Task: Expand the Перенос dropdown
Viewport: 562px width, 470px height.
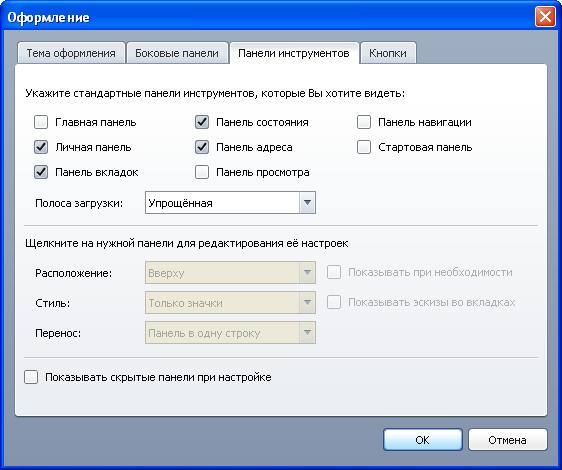Action: (230, 333)
